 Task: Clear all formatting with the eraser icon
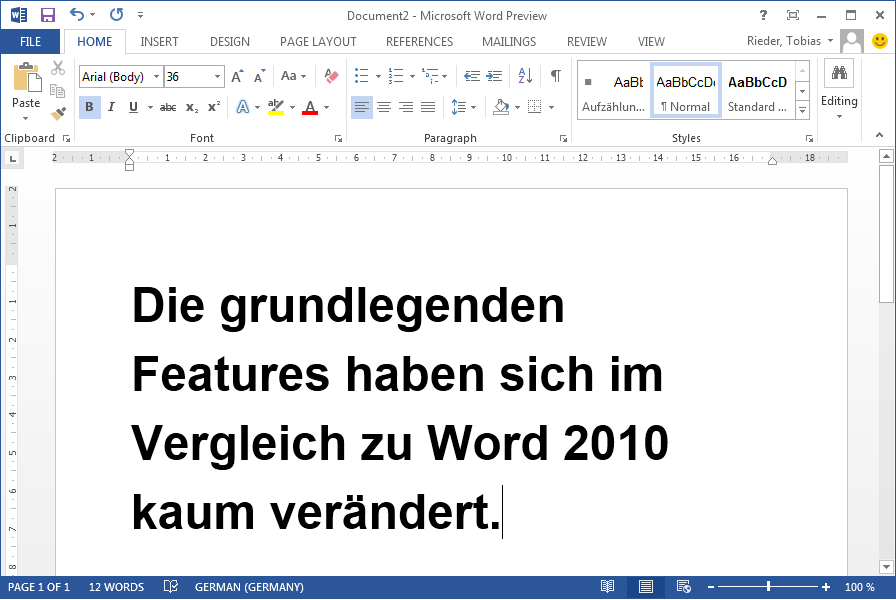tap(331, 76)
